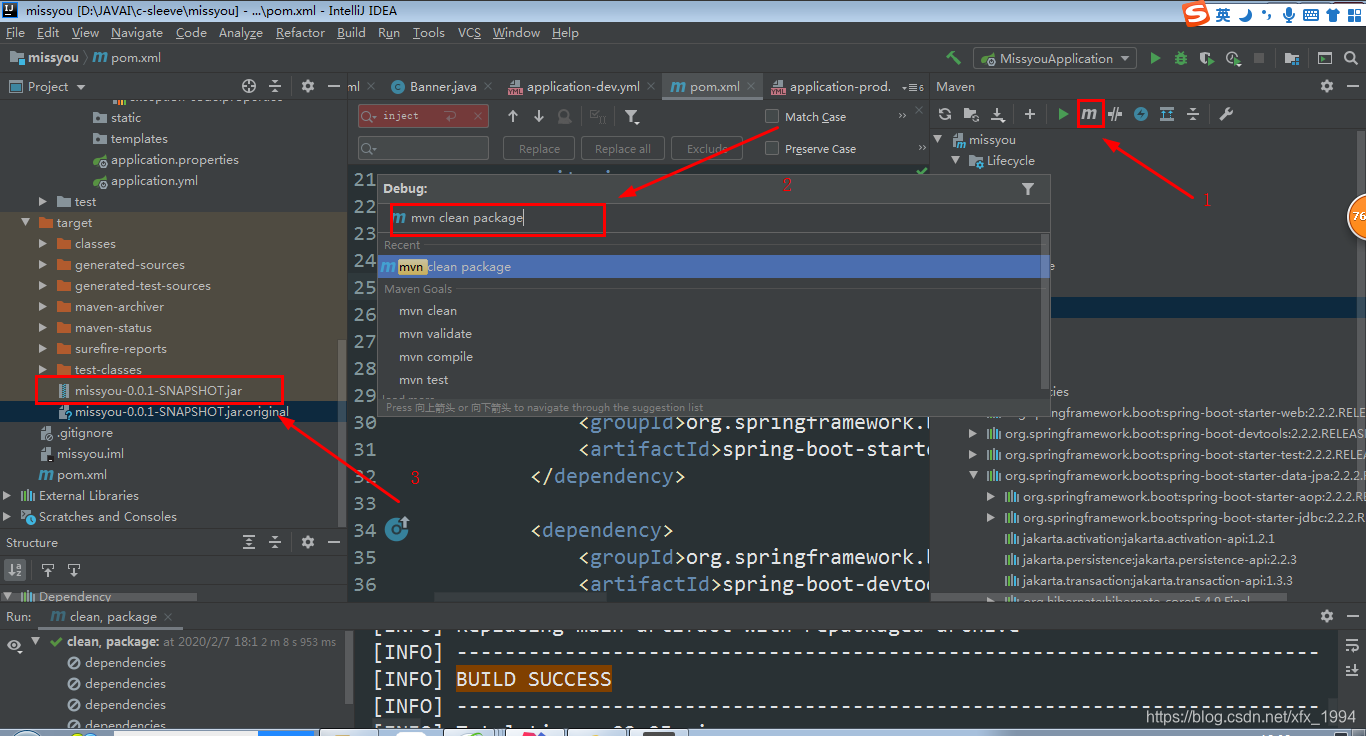Sort Structure panel alphabetically

16,570
